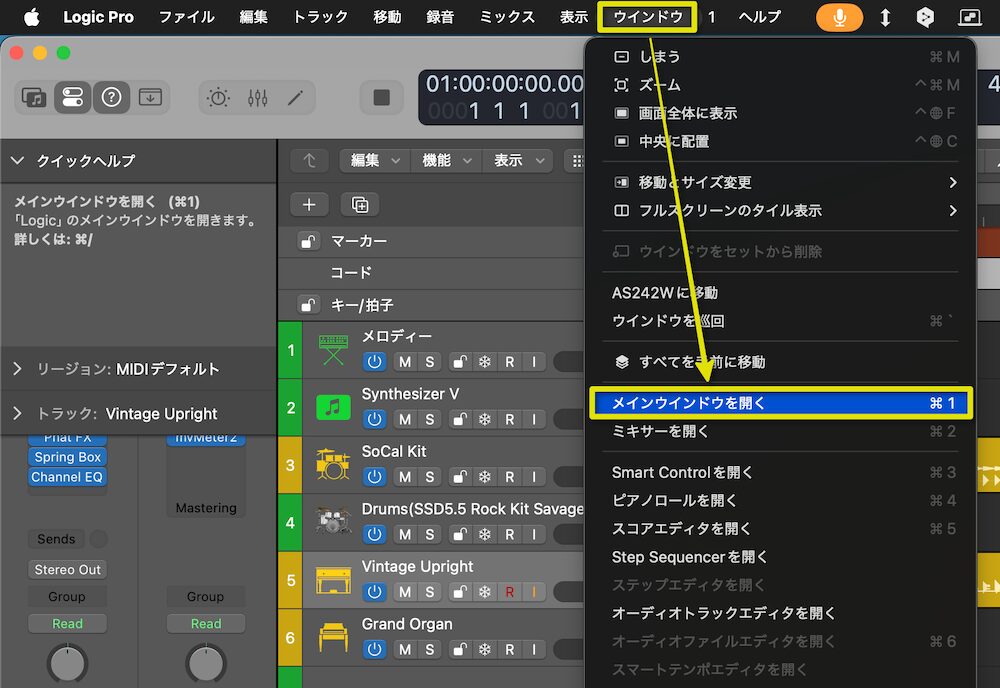Open the Library panel icon
The height and width of the screenshot is (688, 1000).
click(35, 97)
